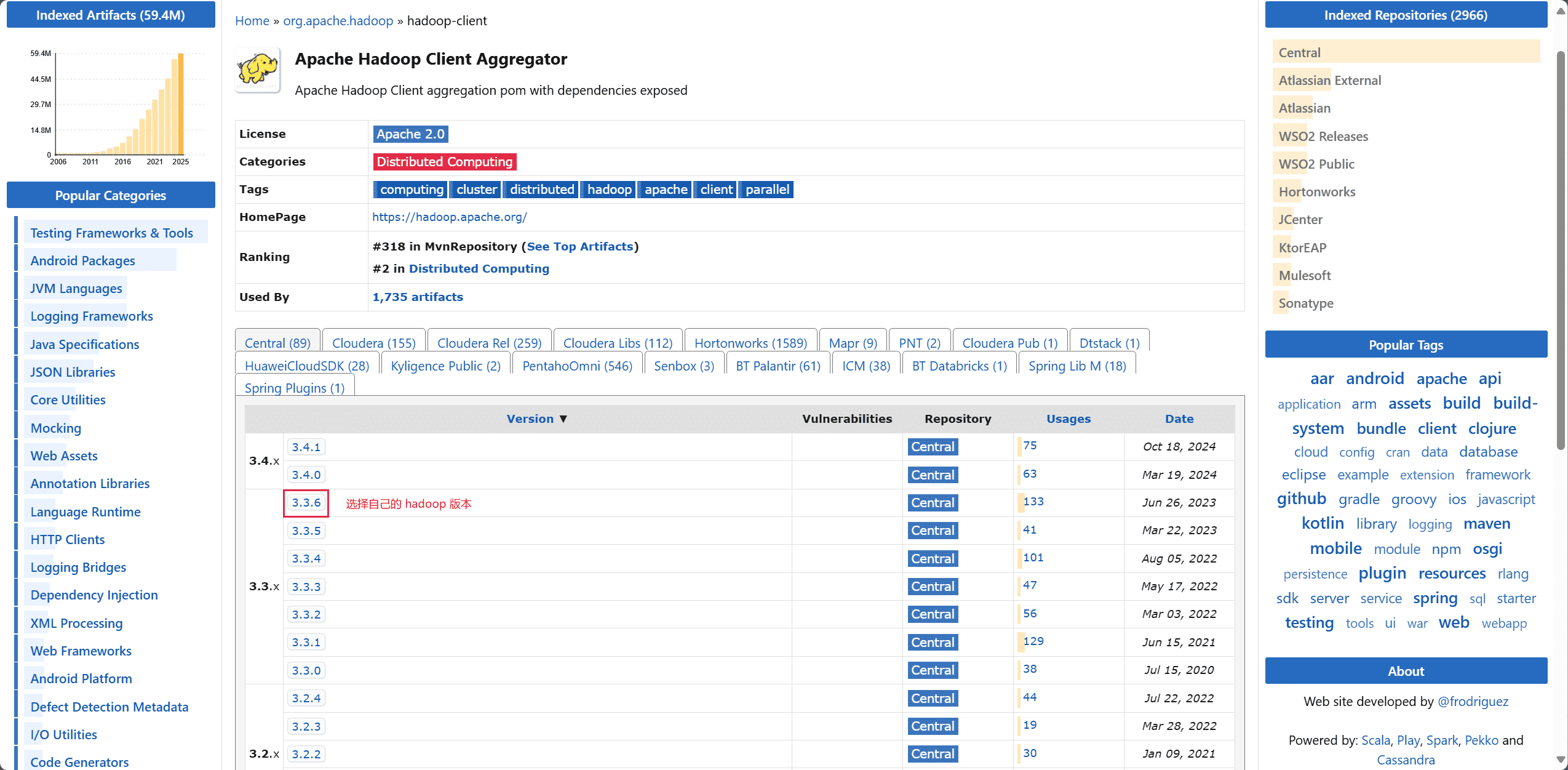Select the Hortonworks (1589) tab
The image size is (1568, 770).
[750, 343]
